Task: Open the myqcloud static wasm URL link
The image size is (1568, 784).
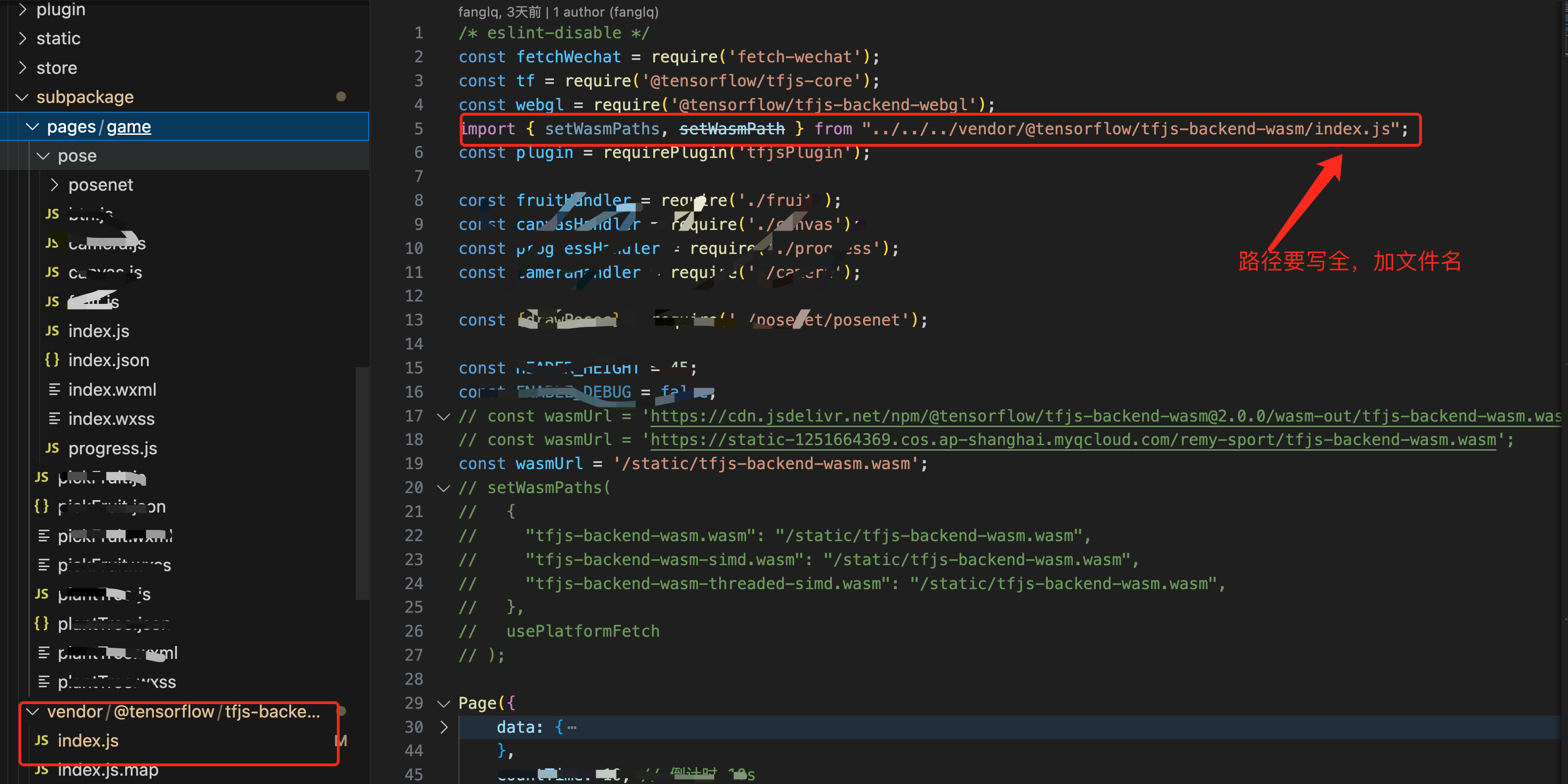Action: tap(1071, 440)
